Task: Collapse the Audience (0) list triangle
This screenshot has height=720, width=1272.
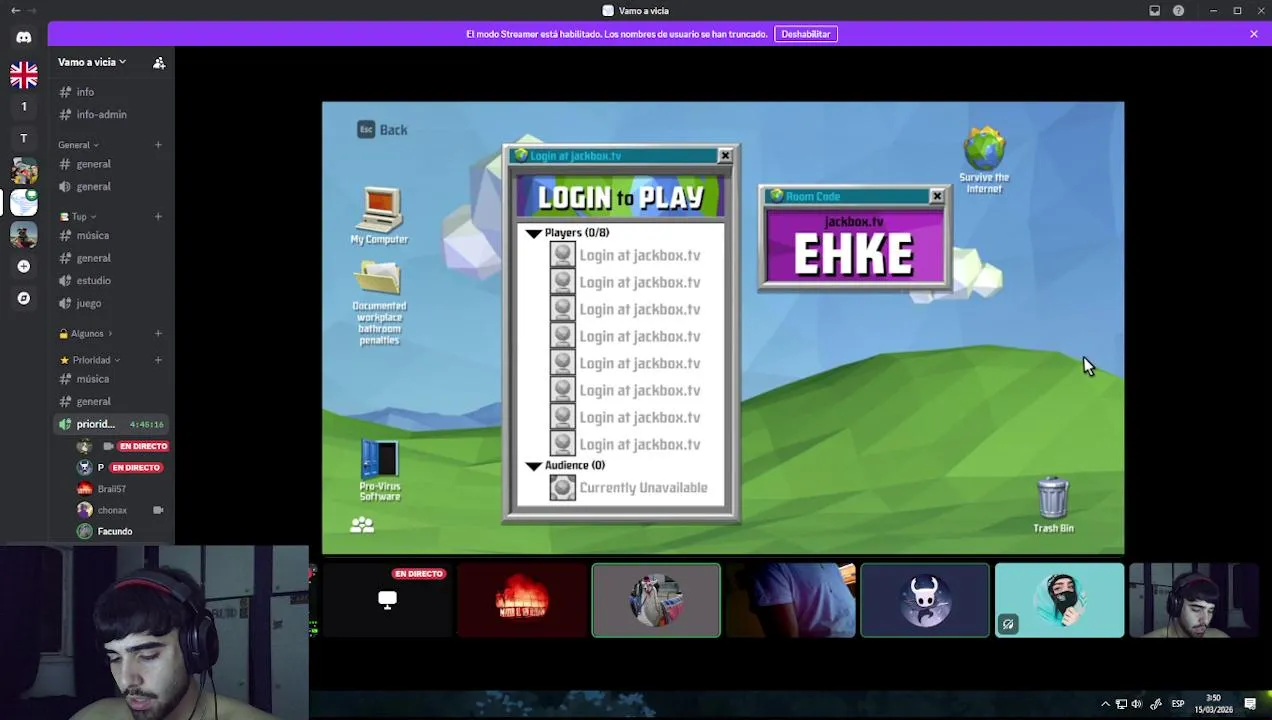Action: tap(534, 466)
